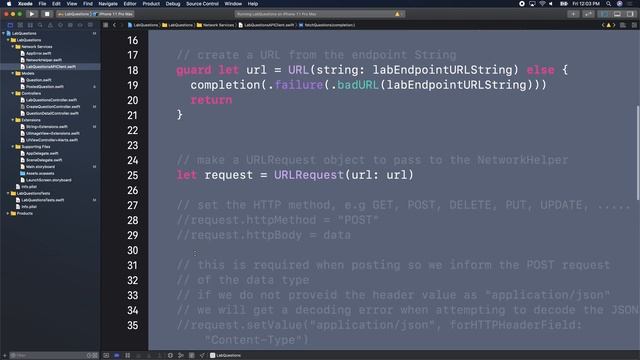Click the Wi-Fi status icon
This screenshot has width=640, height=360.
pyautogui.click(x=542, y=4)
